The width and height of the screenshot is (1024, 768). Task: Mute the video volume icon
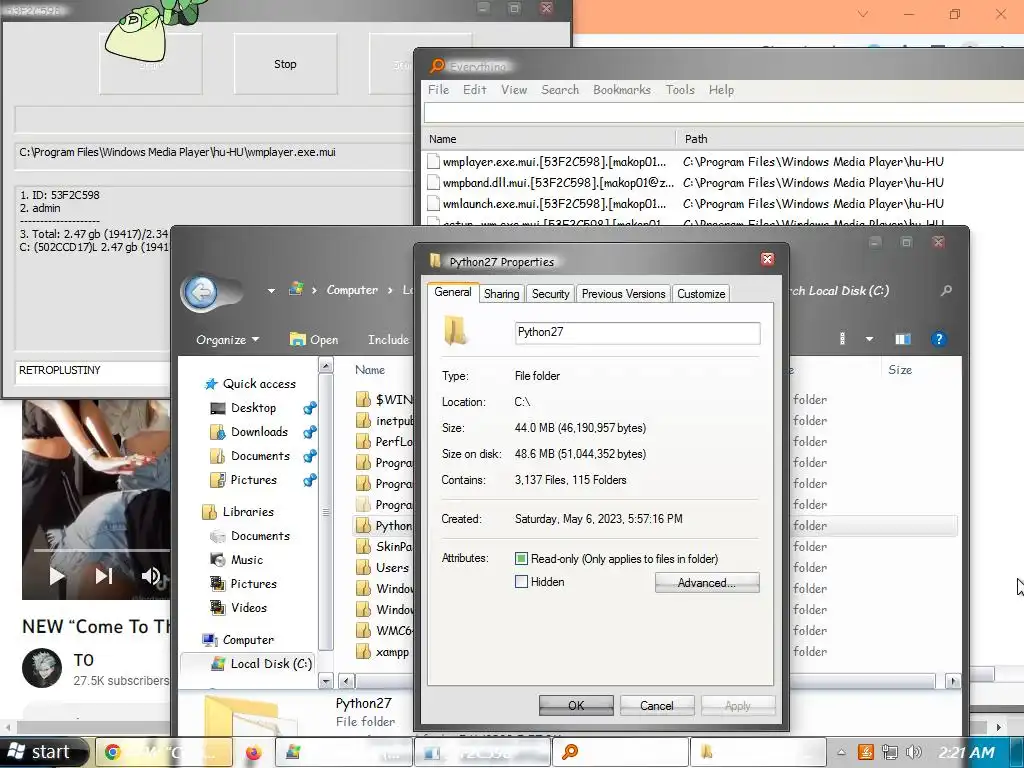(150, 575)
